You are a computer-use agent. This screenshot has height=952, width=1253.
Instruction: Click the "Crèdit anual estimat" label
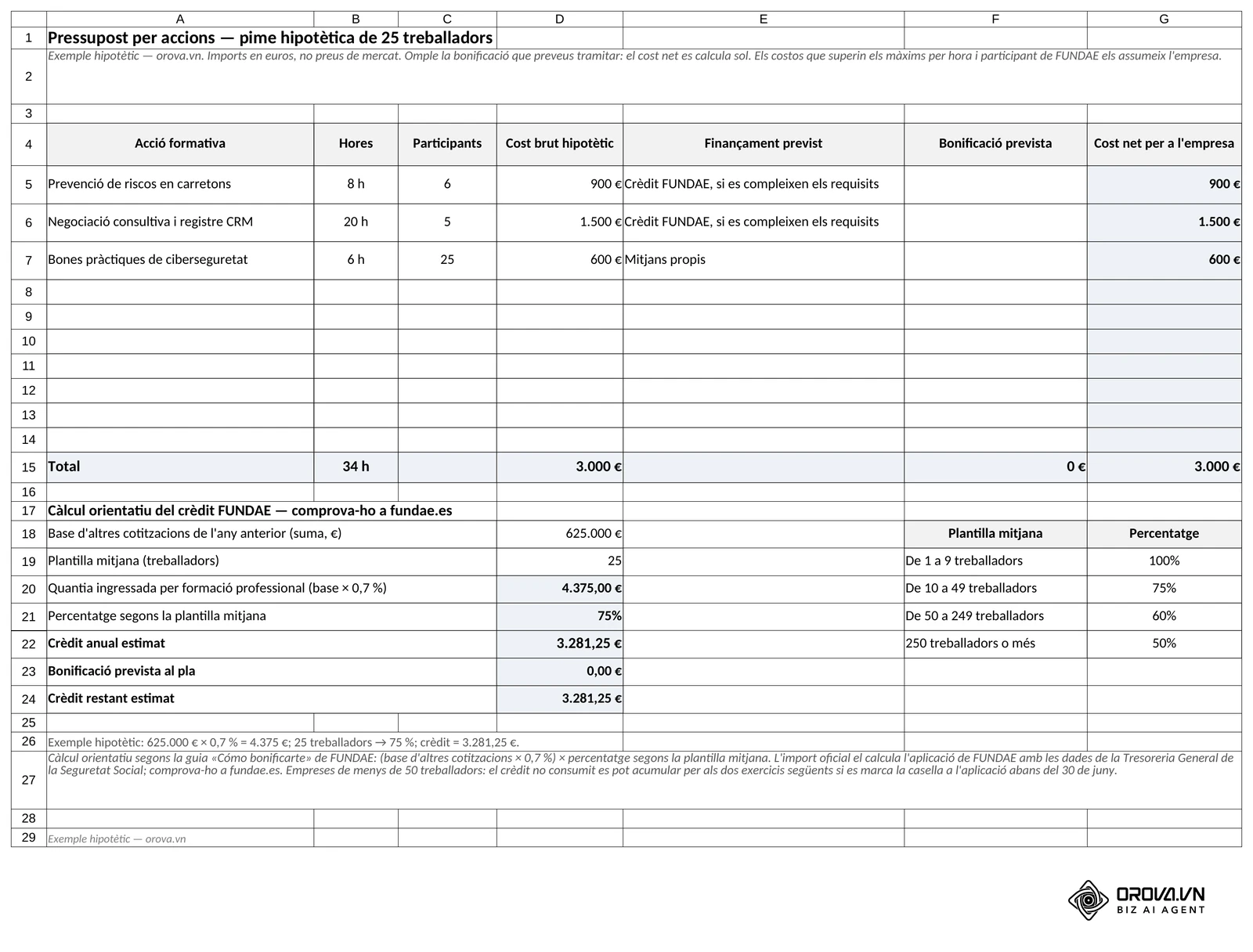tap(271, 644)
